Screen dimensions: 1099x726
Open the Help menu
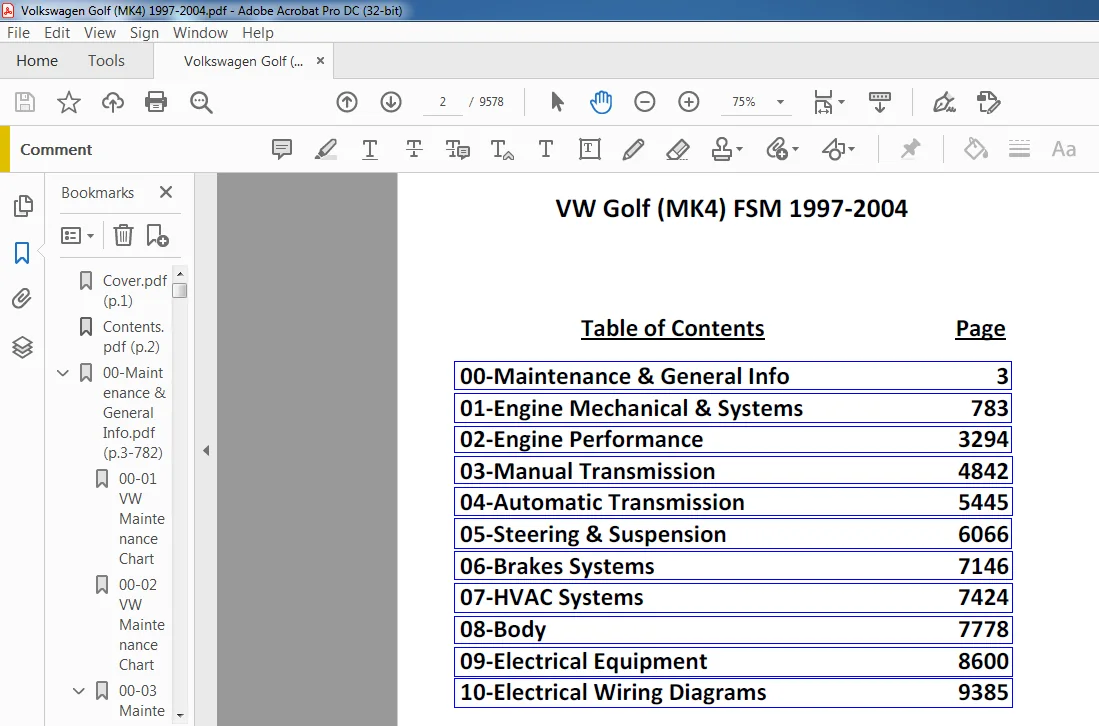coord(258,33)
